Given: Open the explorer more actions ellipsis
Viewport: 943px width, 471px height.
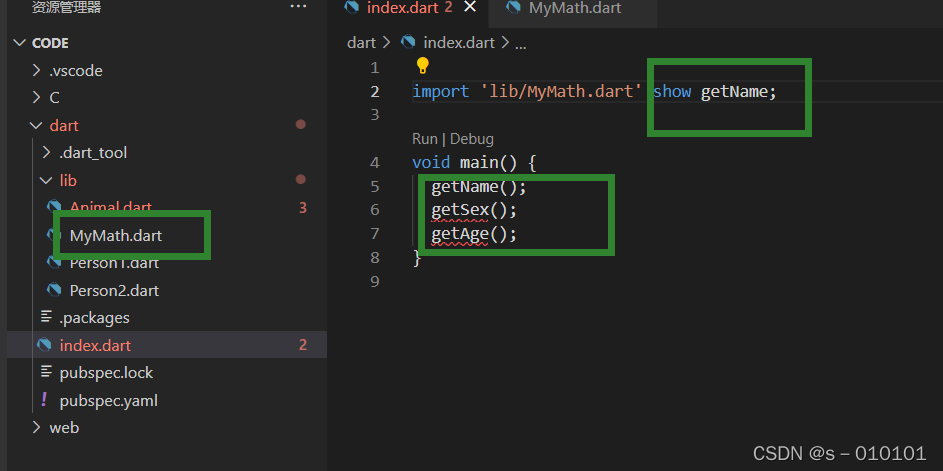Looking at the screenshot, I should point(298,7).
